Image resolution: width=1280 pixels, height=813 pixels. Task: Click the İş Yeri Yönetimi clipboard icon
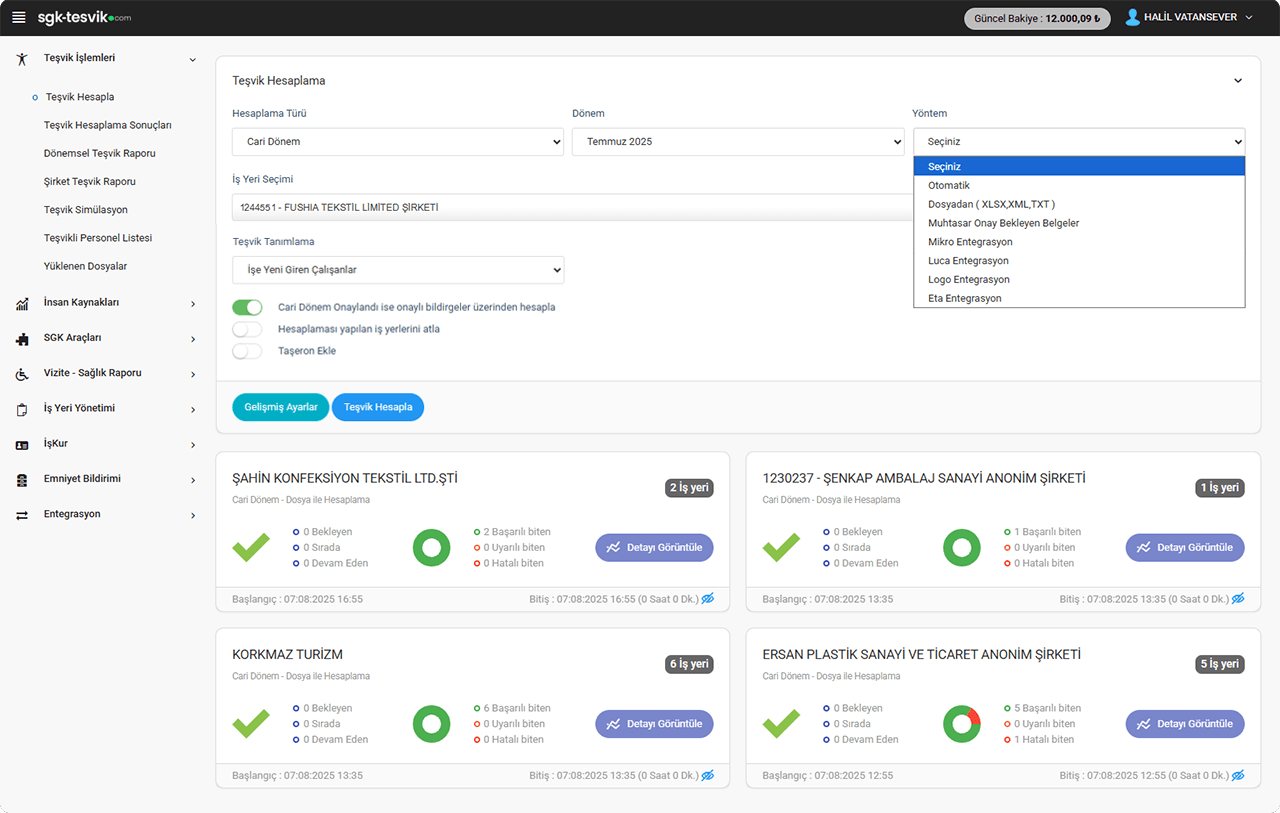pyautogui.click(x=22, y=409)
